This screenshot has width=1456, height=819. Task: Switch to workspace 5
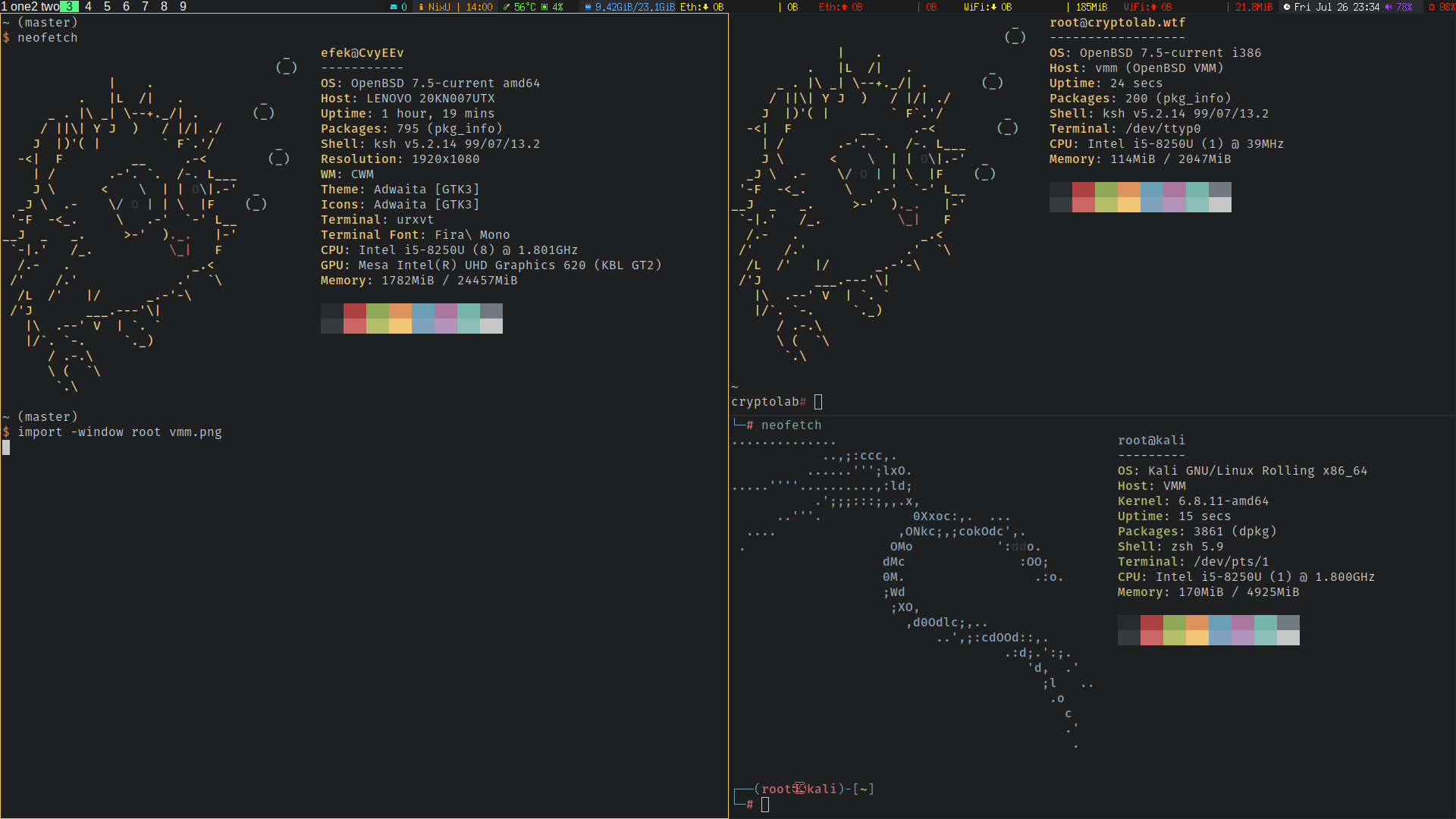point(107,7)
